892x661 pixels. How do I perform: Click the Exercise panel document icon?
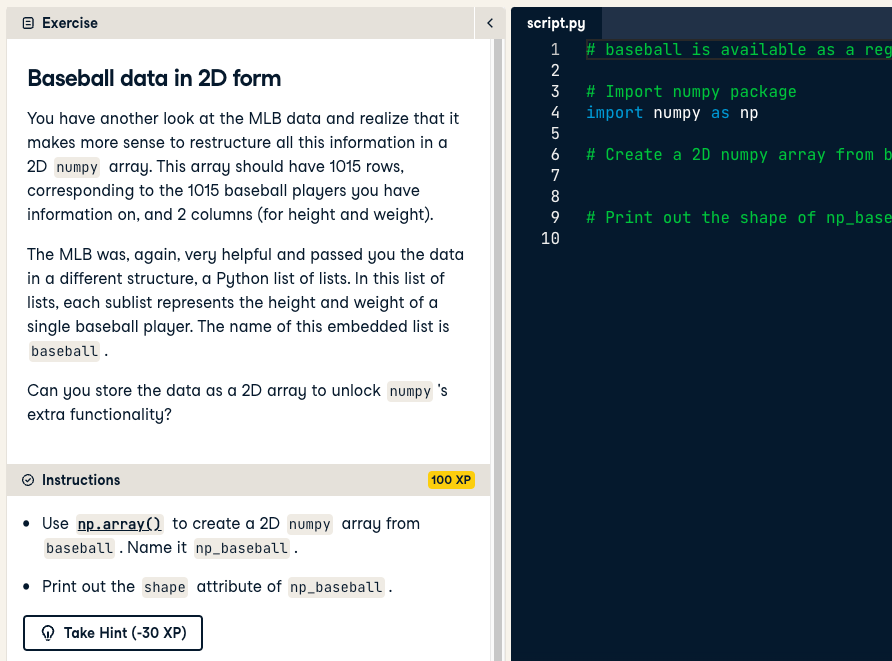[26, 22]
